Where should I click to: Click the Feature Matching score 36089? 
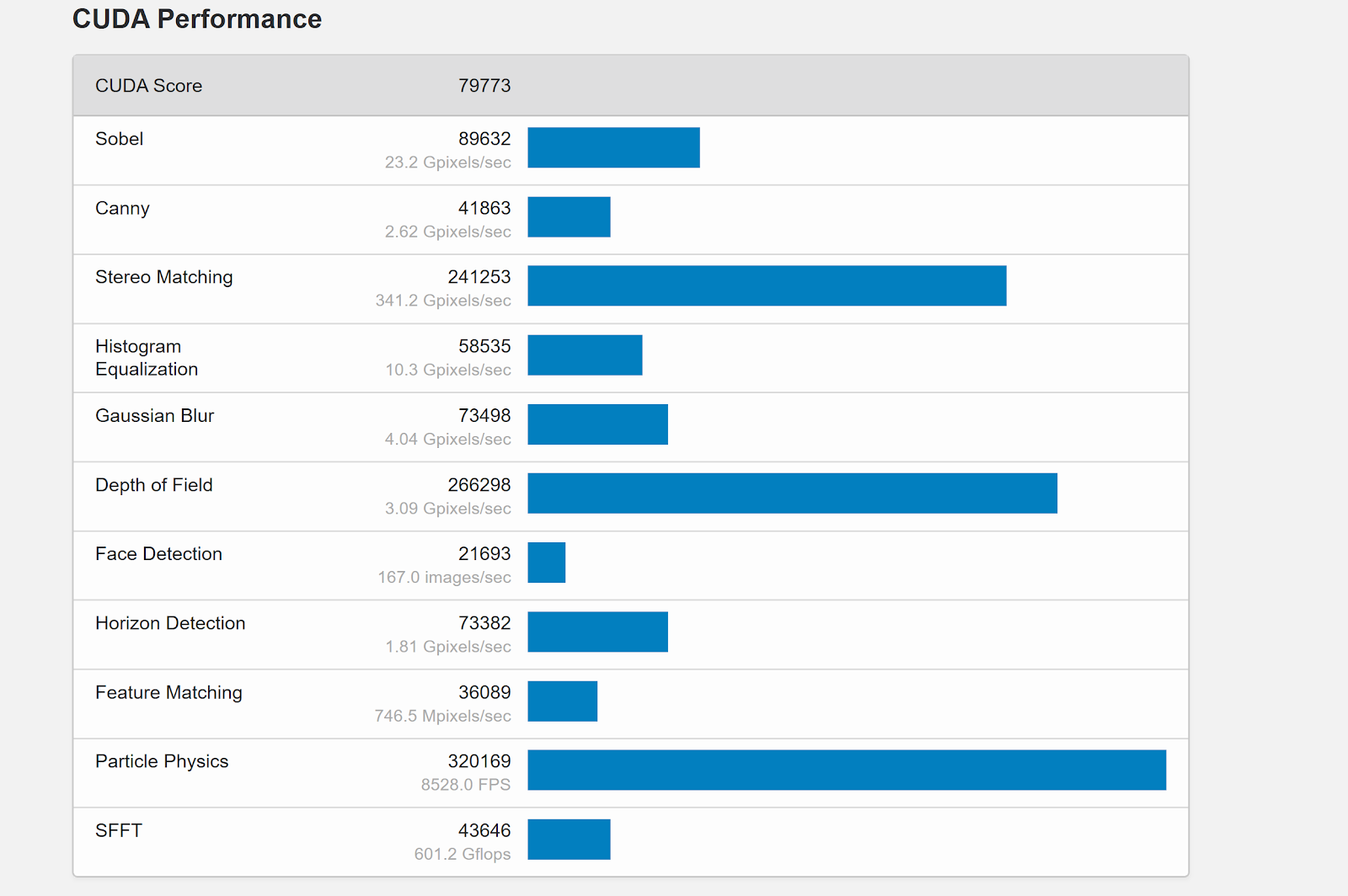pos(484,692)
